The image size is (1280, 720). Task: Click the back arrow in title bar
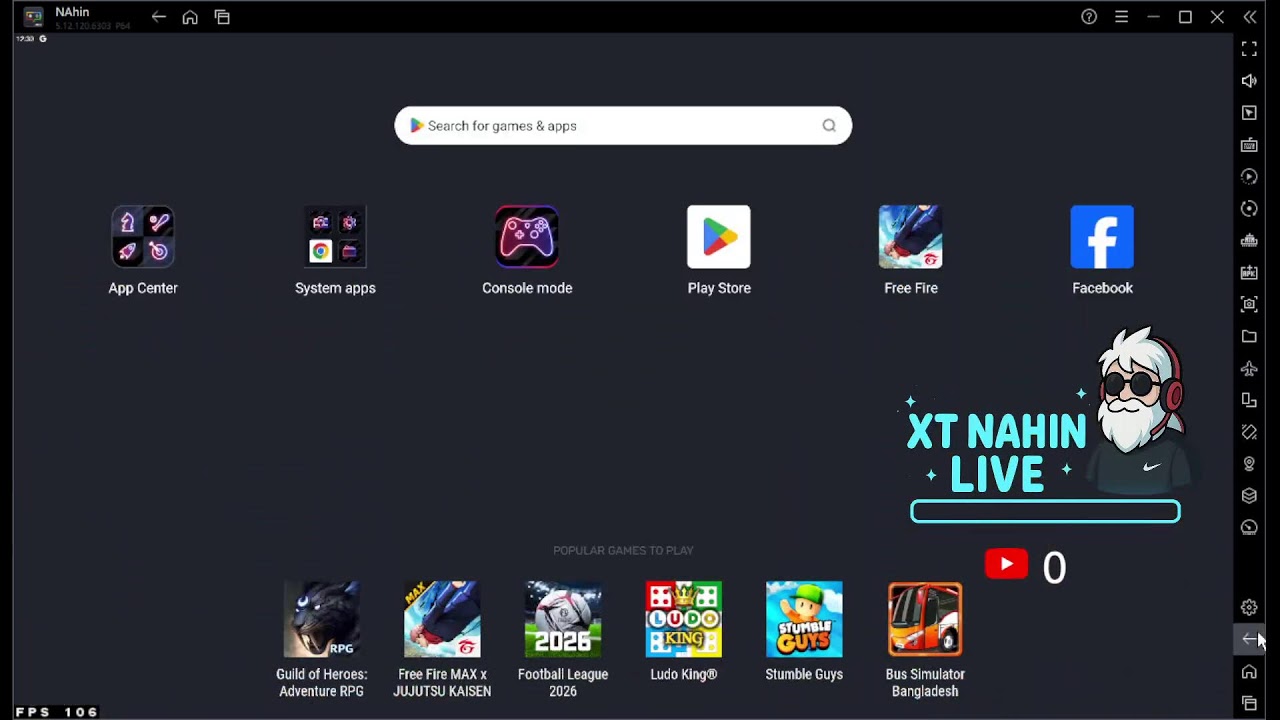(158, 17)
